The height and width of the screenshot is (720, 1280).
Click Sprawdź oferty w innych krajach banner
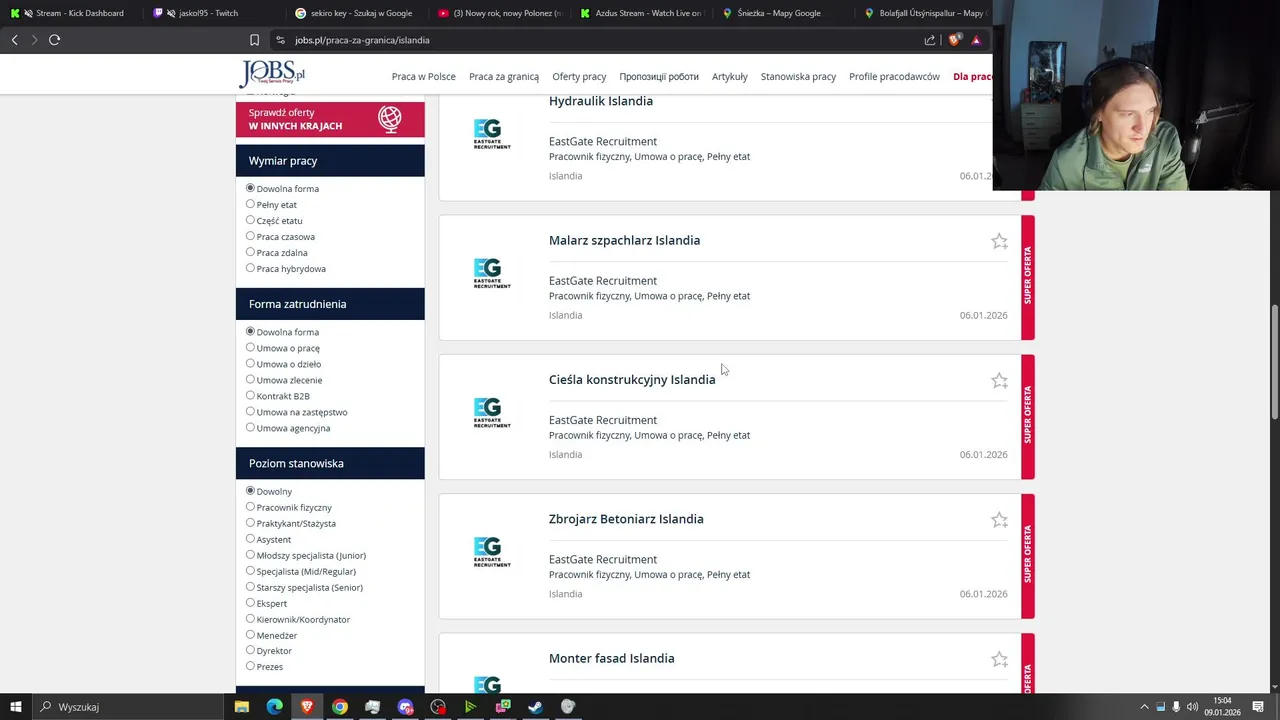click(330, 119)
